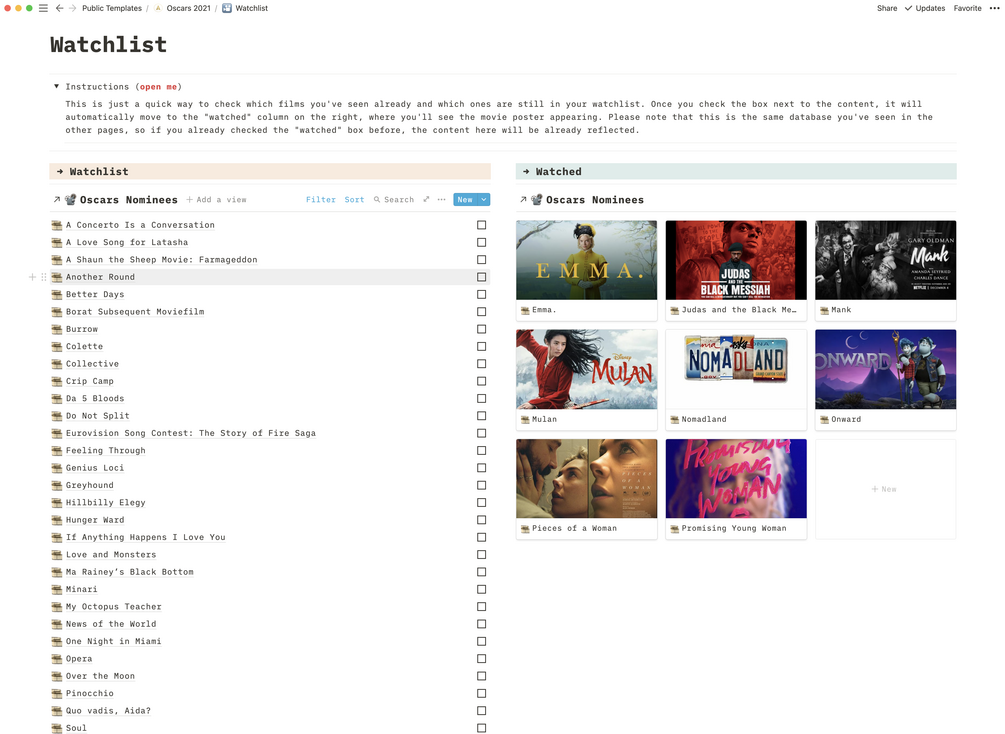The image size is (1005, 734).
Task: Tick the Soul checkbox
Action: [x=481, y=728]
